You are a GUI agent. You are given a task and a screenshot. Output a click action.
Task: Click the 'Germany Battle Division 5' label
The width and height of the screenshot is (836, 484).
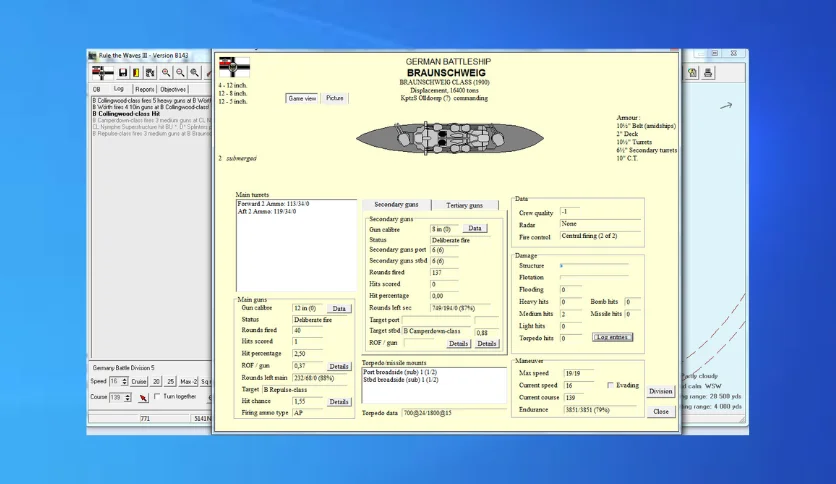[123, 368]
